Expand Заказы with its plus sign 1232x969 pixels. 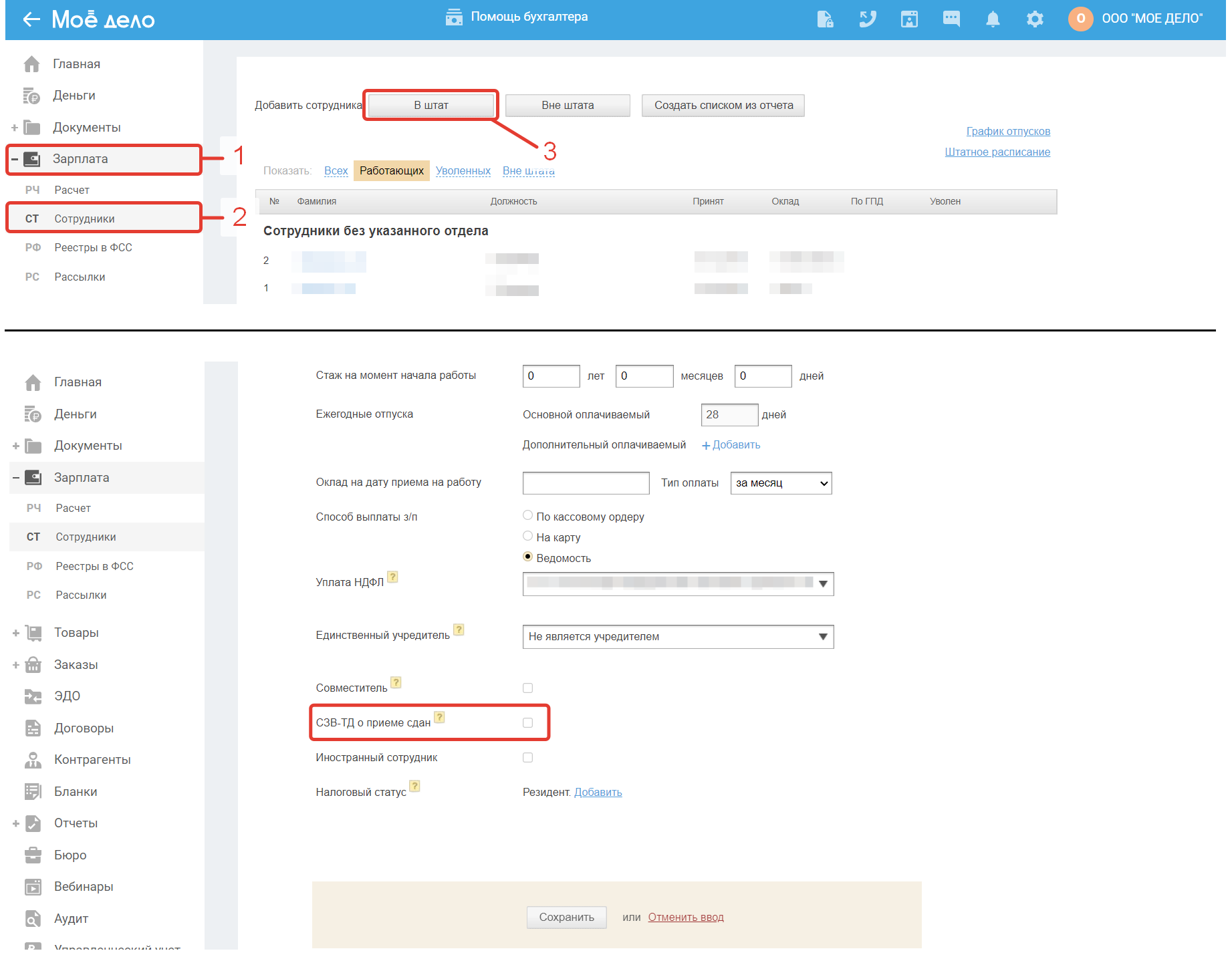[x=15, y=665]
